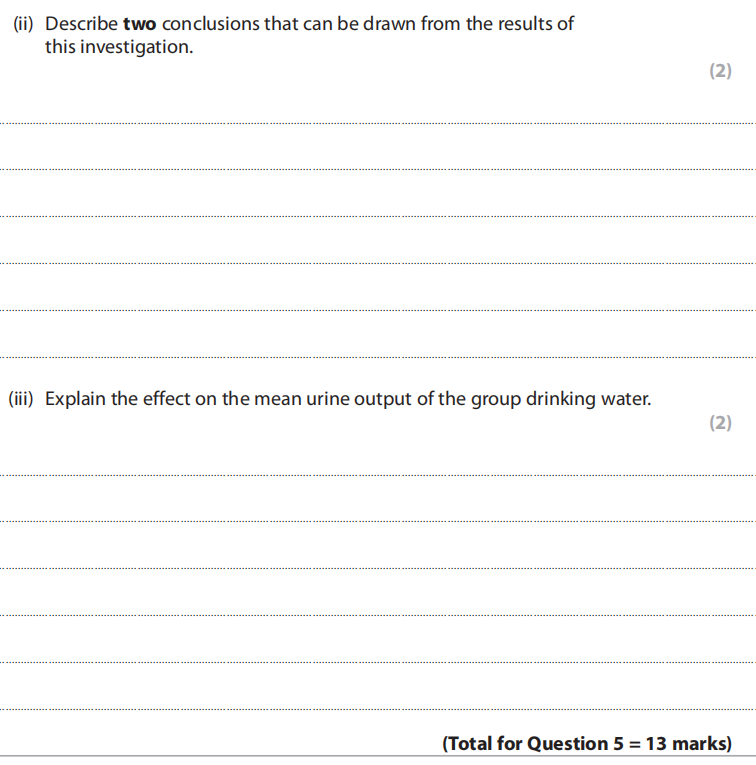This screenshot has height=765, width=756.
Task: Click the fifth answer line under part (ii)
Action: pos(378,310)
